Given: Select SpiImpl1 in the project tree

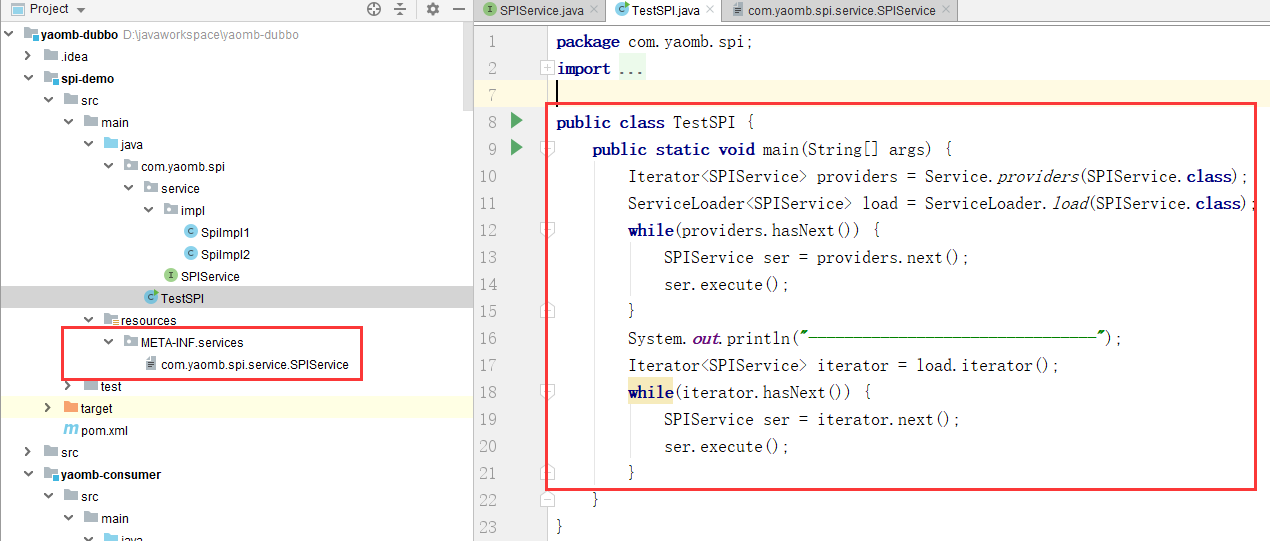Looking at the screenshot, I should pyautogui.click(x=225, y=232).
